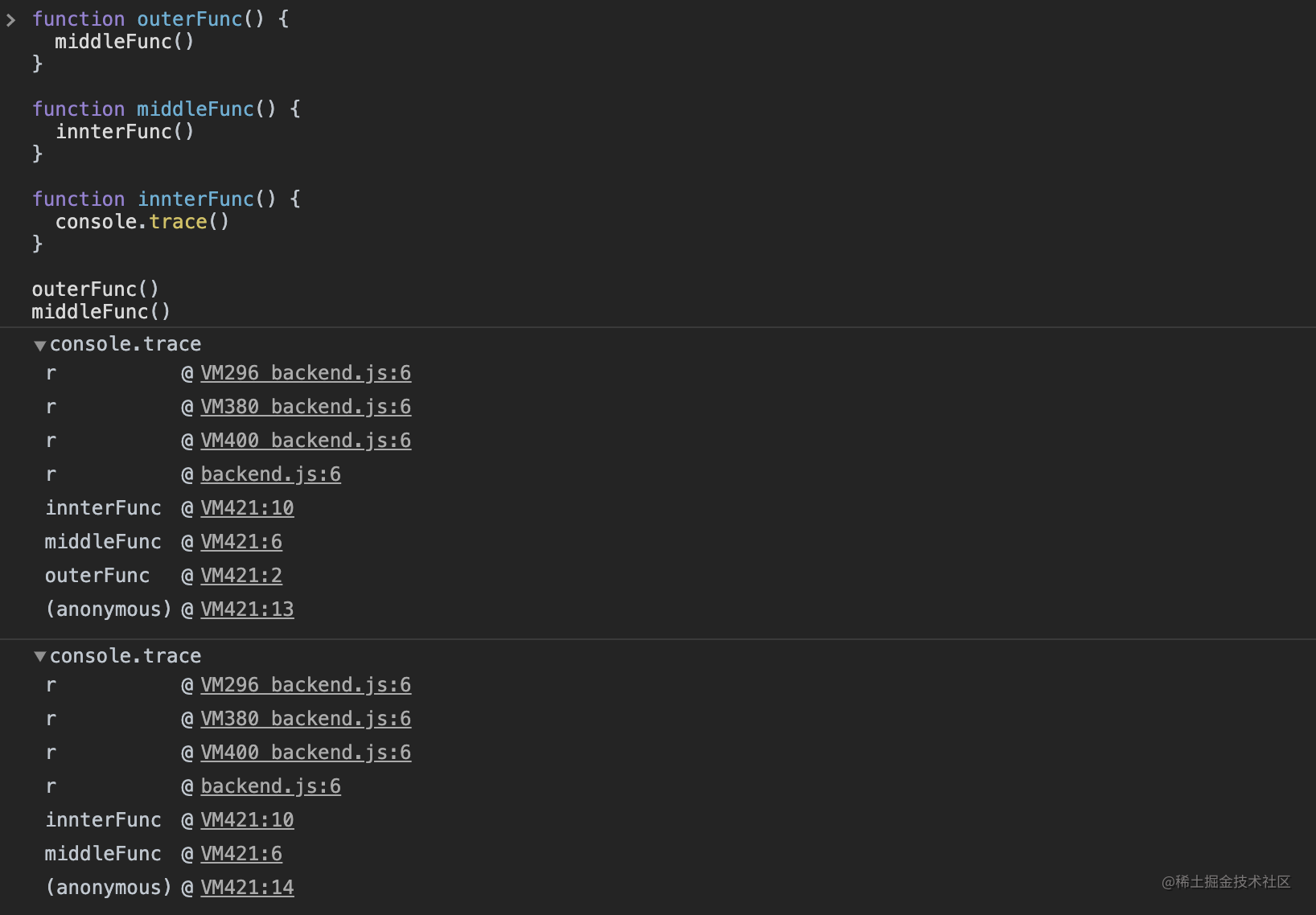Image resolution: width=1316 pixels, height=915 pixels.
Task: Open VM400 backend.js:6 link in second trace
Action: pyautogui.click(x=306, y=753)
